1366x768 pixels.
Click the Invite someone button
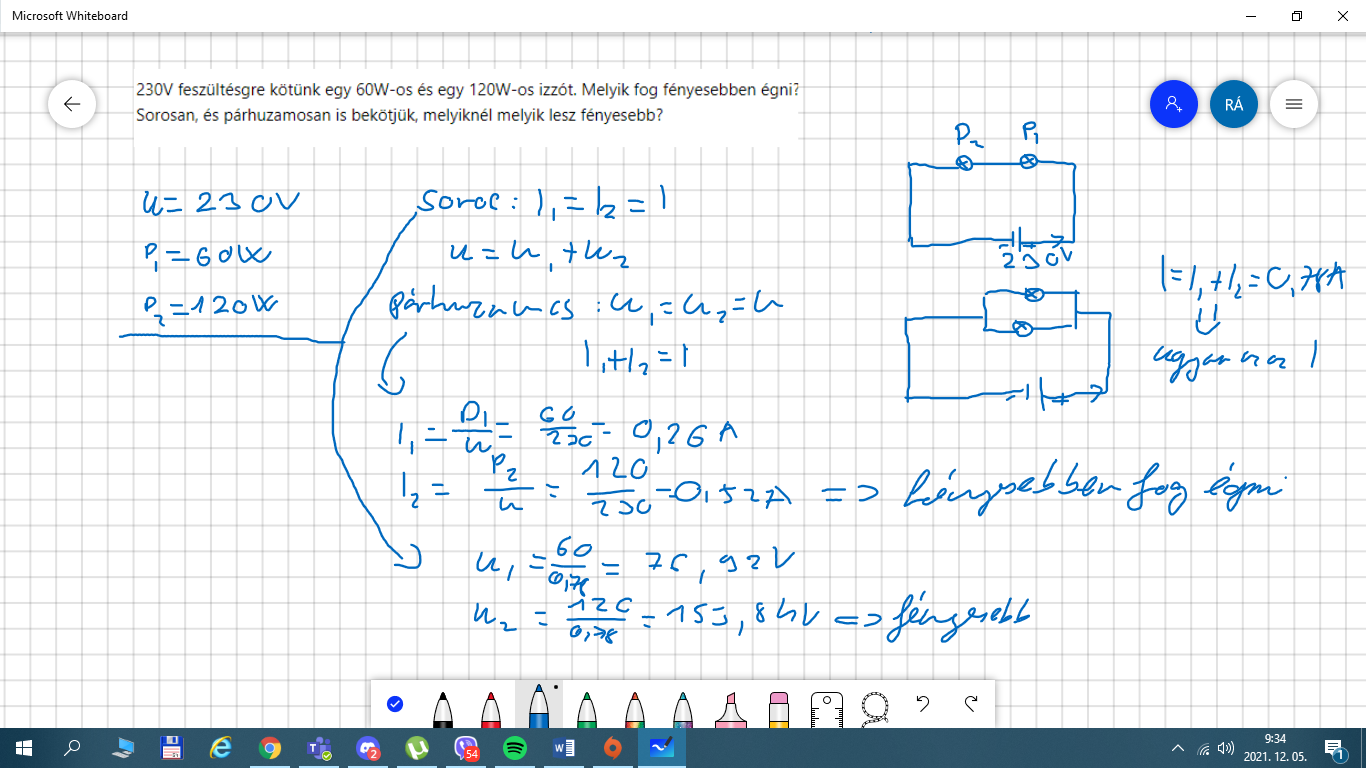point(1173,104)
